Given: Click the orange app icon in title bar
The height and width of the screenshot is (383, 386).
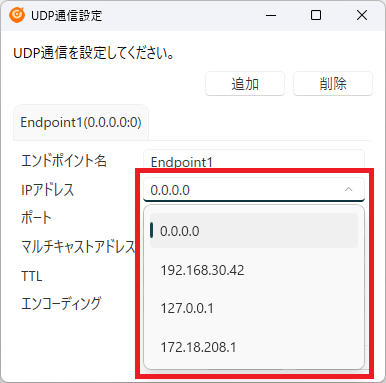Looking at the screenshot, I should (17, 15).
